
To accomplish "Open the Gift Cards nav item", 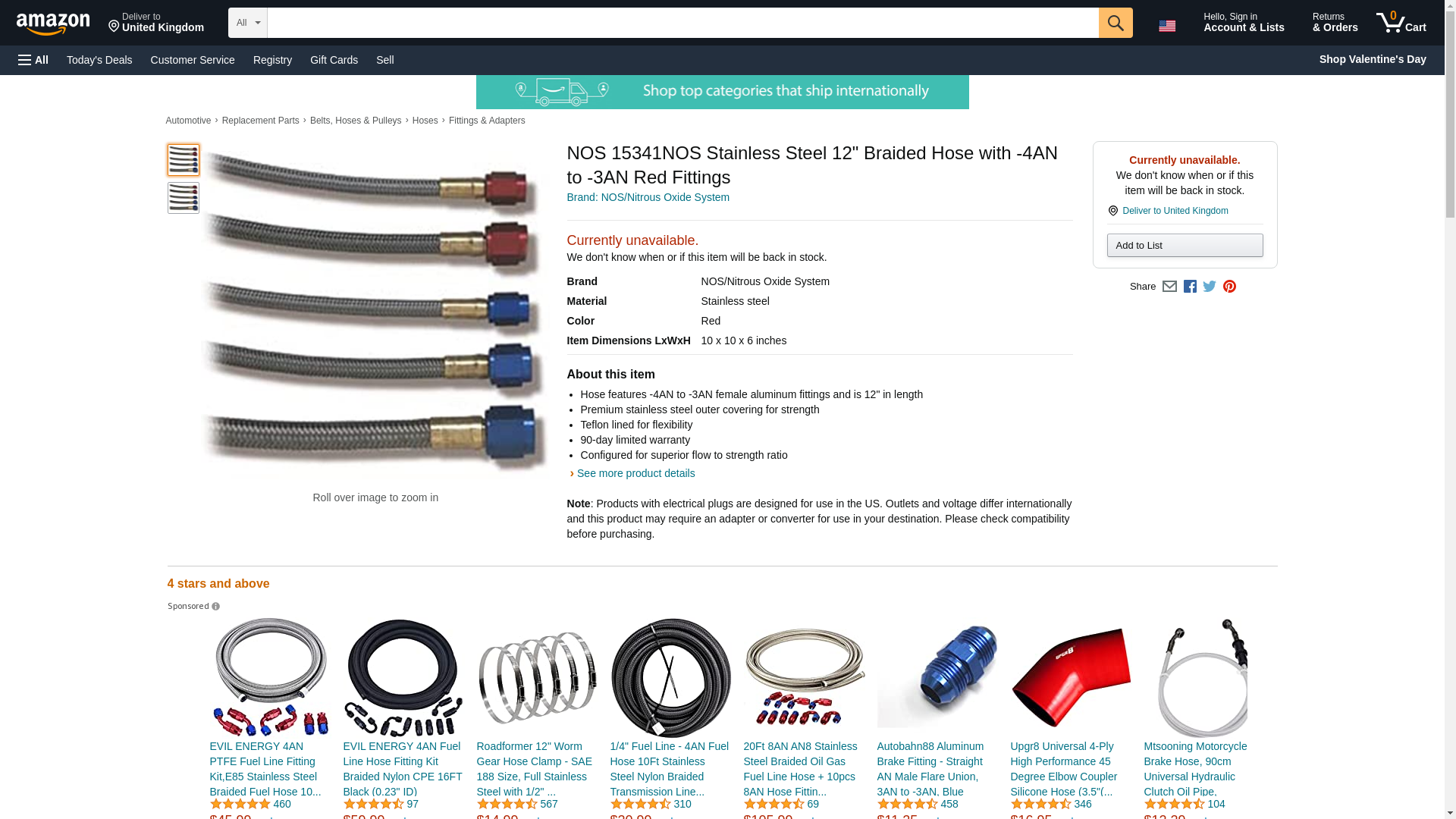I will 334,60.
